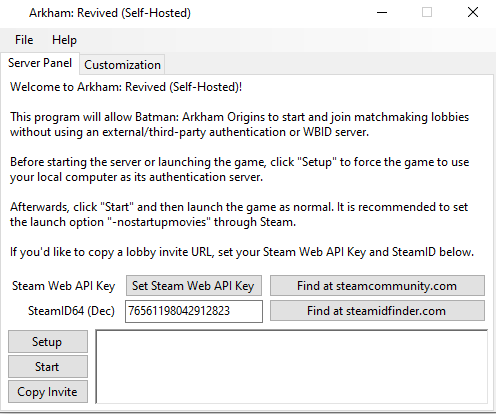Screen dimensions: 496x414
Task: Select the Server Panel tab
Action: tap(40, 63)
